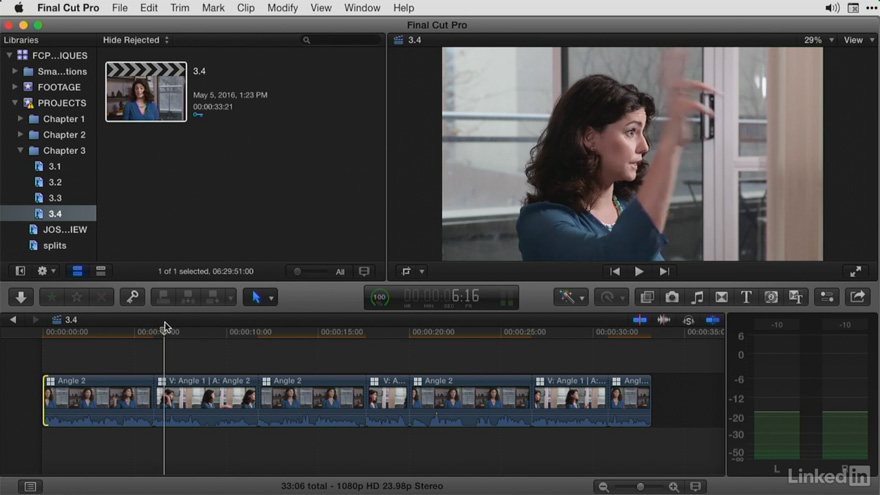This screenshot has height=495, width=880.
Task: Open the Music and Sound browser
Action: [x=697, y=297]
